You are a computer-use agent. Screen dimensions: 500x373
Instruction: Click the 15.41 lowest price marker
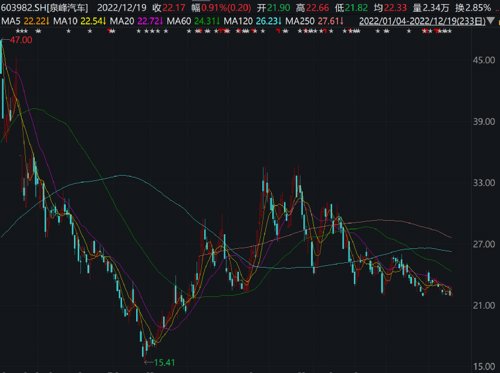tap(164, 362)
